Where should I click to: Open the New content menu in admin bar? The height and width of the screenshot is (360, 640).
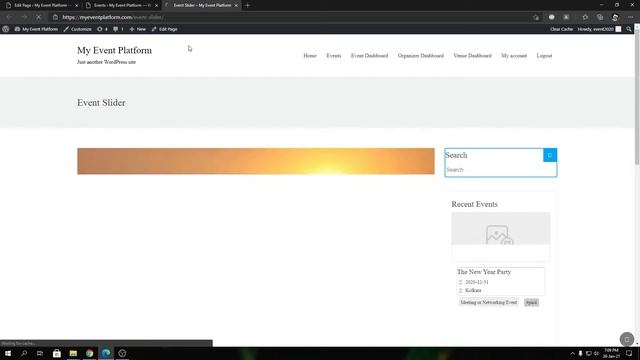tap(138, 29)
